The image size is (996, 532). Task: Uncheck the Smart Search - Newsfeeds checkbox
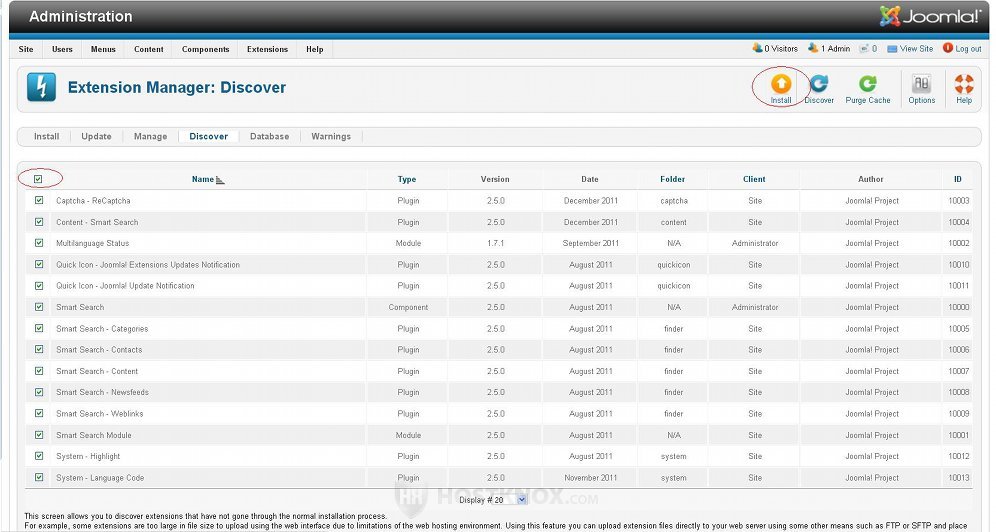pos(39,392)
